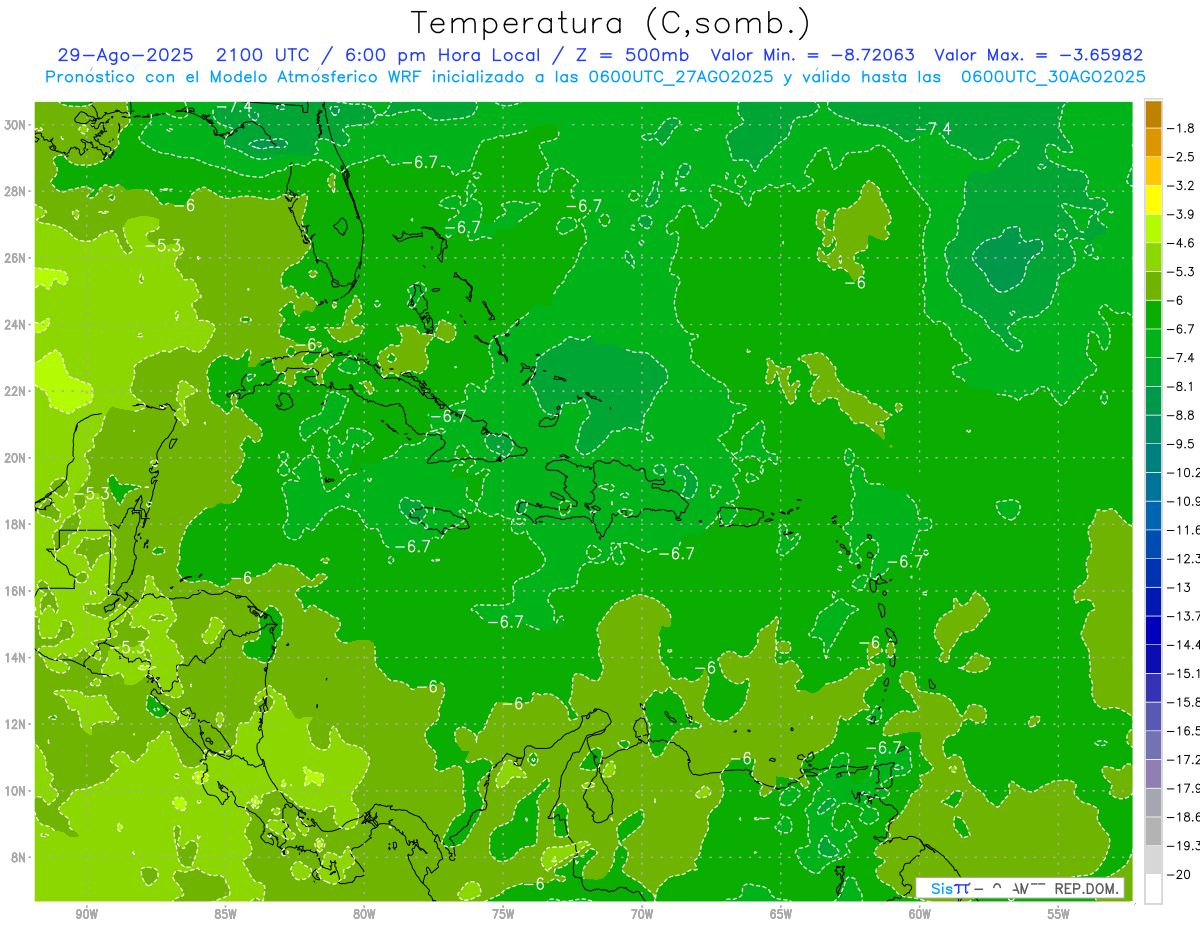Click the yellow legend swatch between -3.2 and -3.9
Viewport: 1200px width, 927px height.
click(x=1153, y=200)
